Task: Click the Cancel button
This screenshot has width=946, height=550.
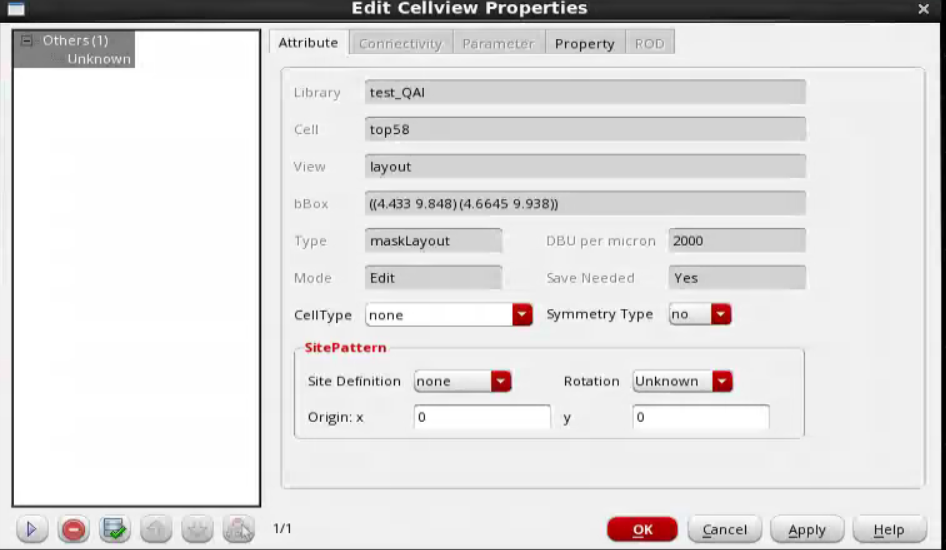Action: [724, 530]
